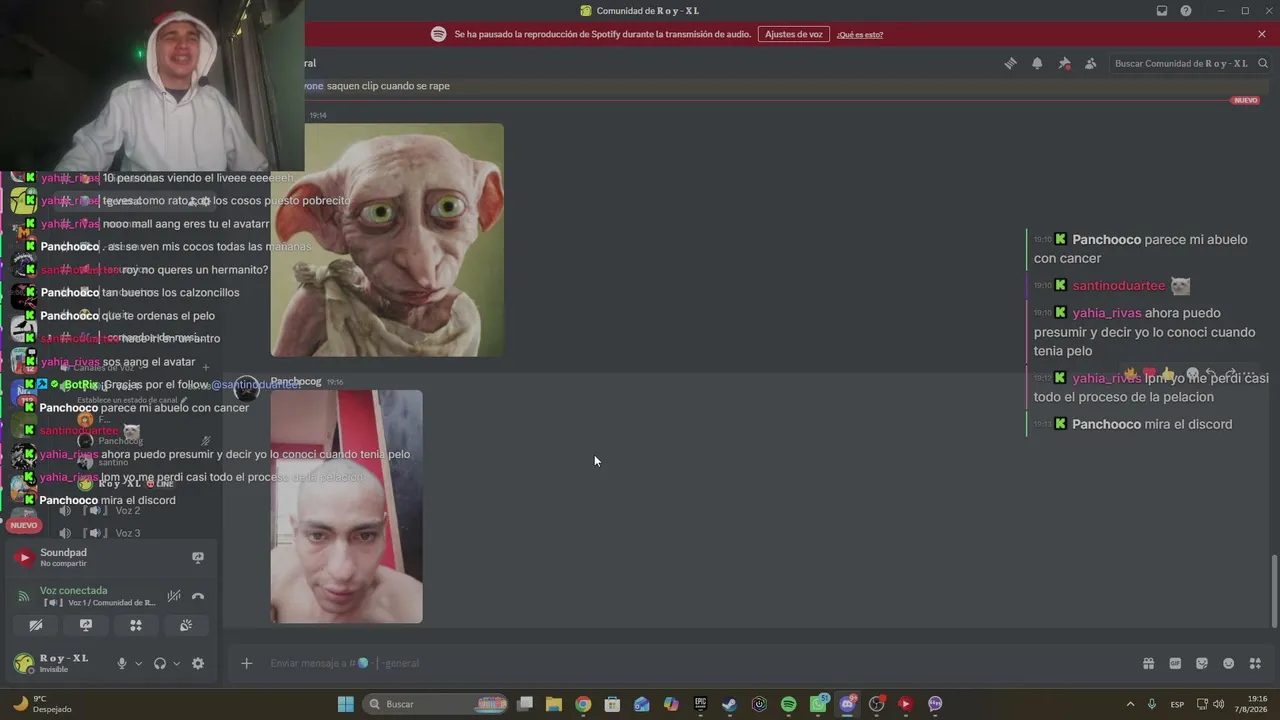
Task: Click the Soundpad screen share icon
Action: (198, 557)
